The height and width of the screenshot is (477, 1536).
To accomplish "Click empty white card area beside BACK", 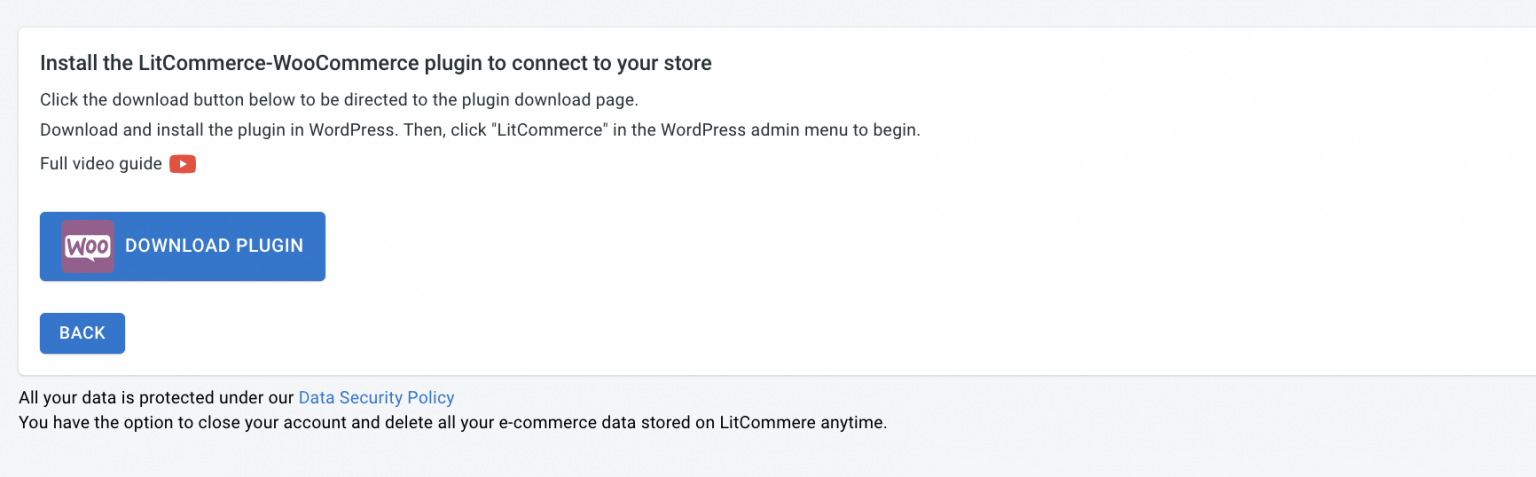I will 700,333.
